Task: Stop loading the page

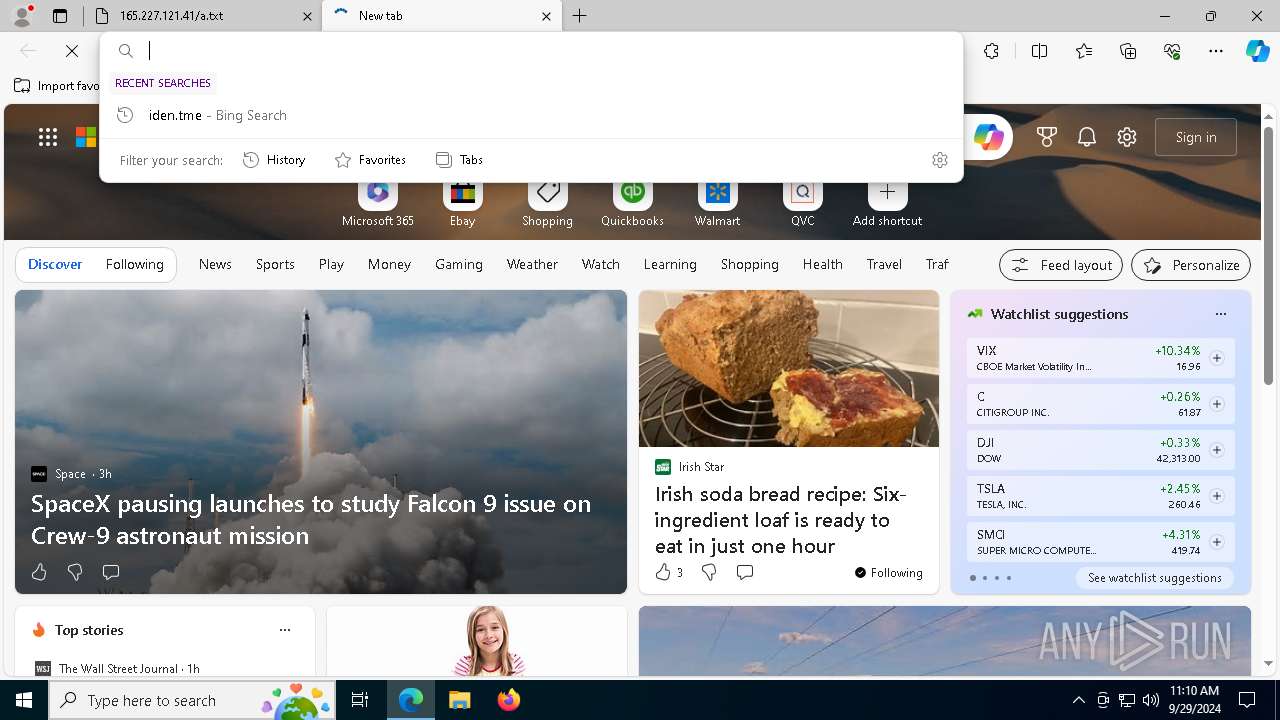Action: (x=72, y=51)
